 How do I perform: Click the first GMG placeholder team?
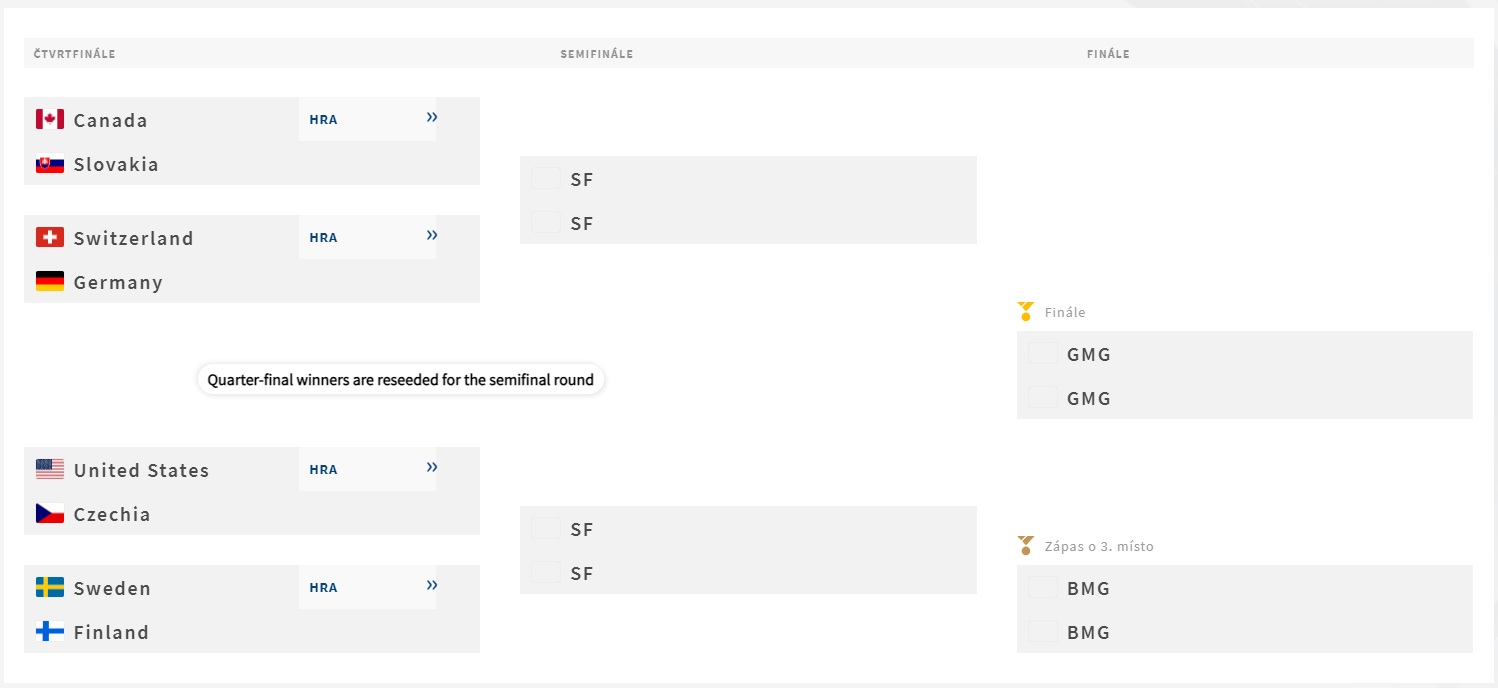tap(1088, 354)
